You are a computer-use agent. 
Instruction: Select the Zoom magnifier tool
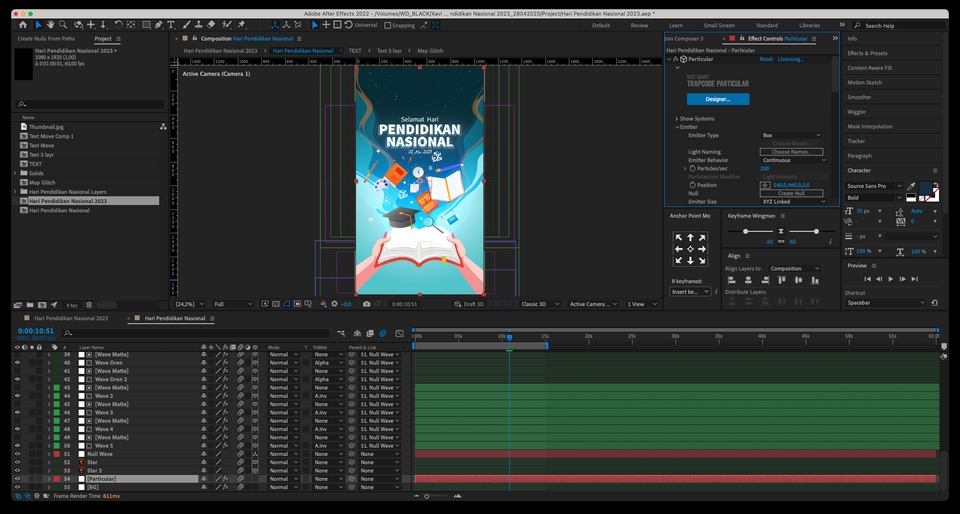tap(63, 25)
